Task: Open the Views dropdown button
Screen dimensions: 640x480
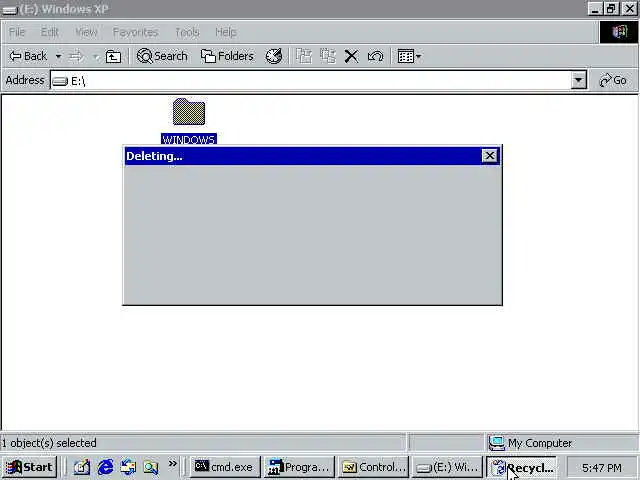Action: [x=409, y=56]
